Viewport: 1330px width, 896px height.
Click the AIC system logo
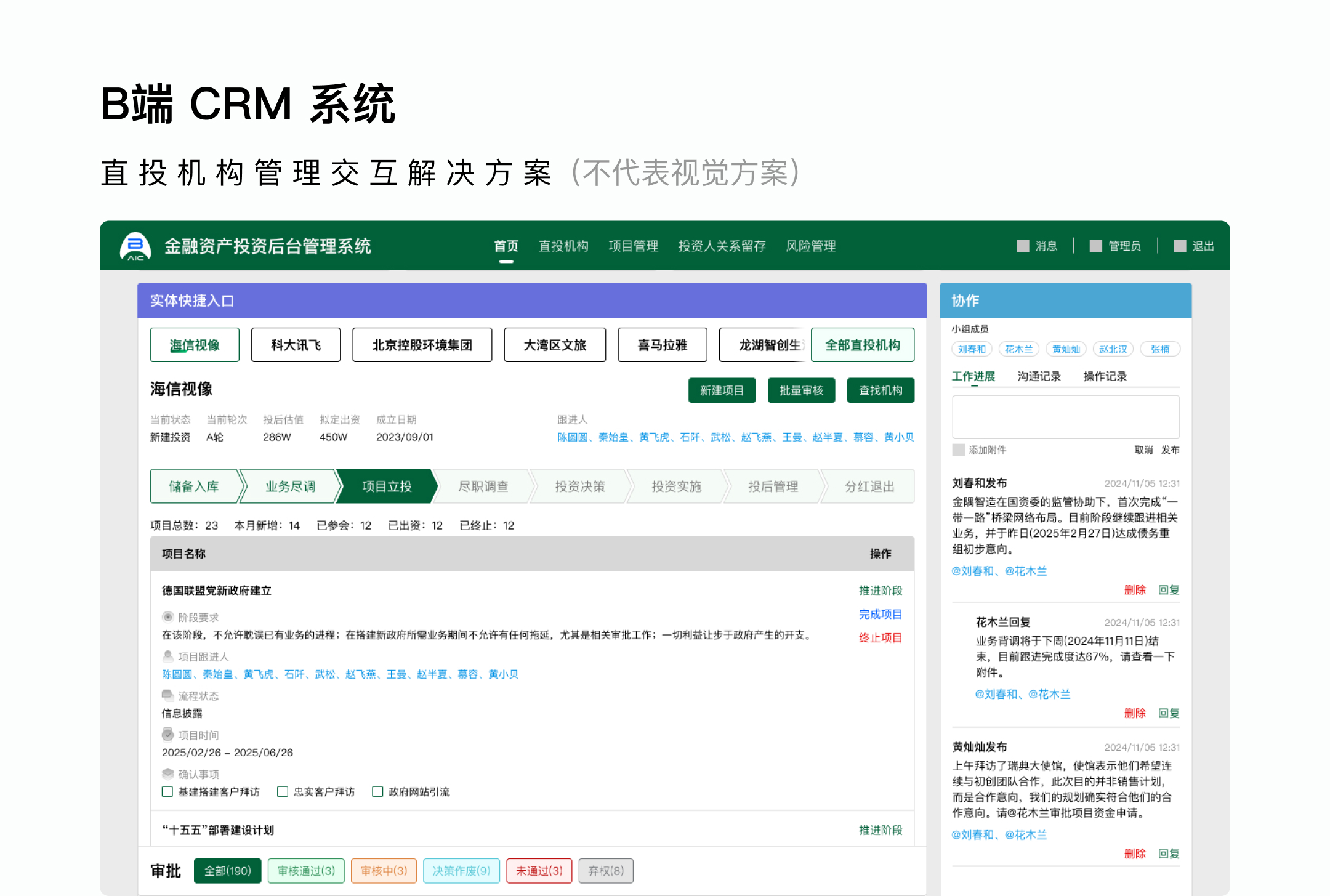click(136, 246)
